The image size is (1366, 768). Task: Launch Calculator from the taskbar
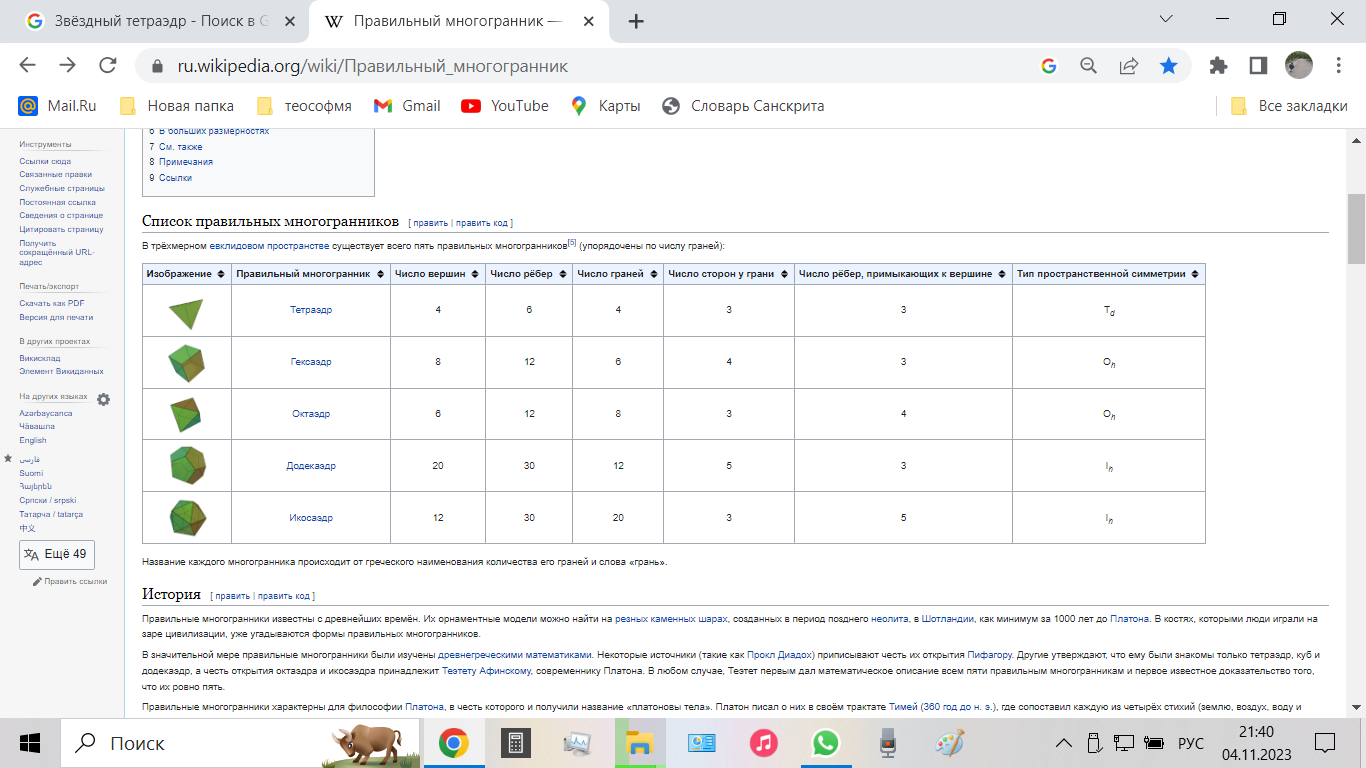click(516, 743)
